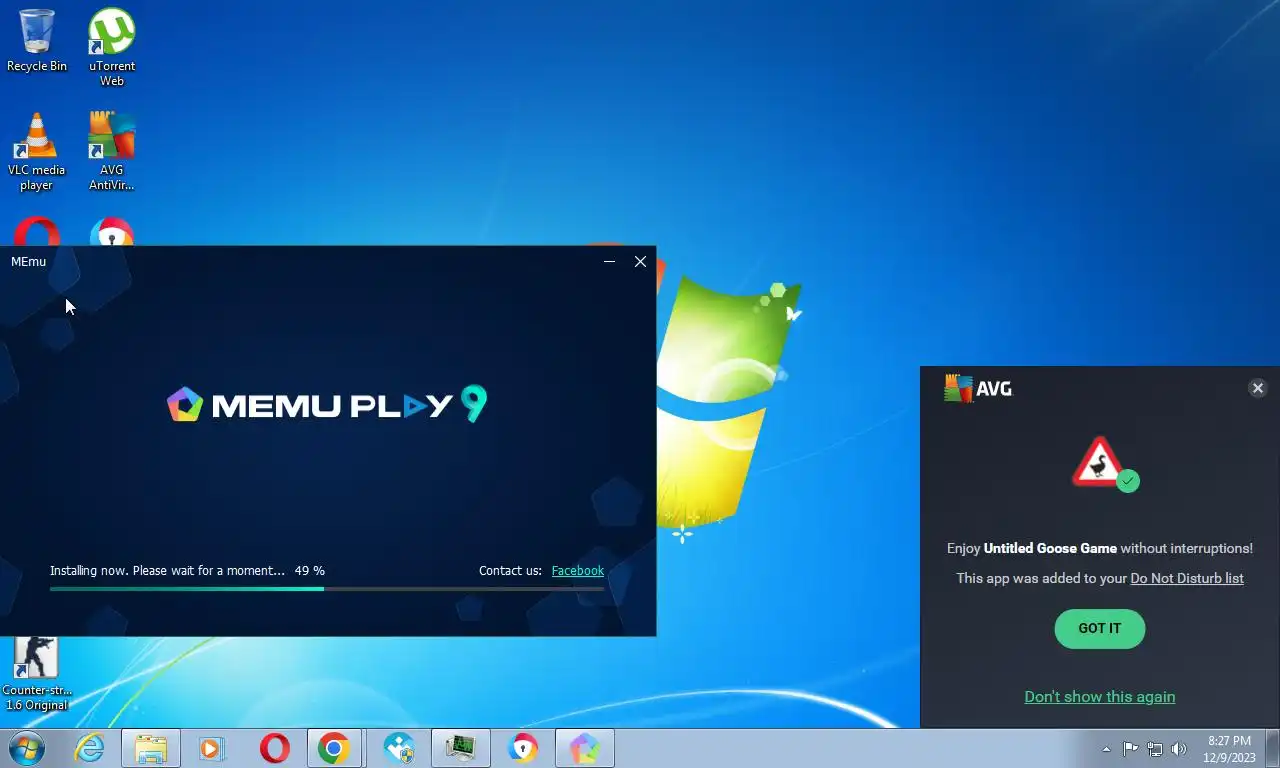Click the Facebook link in MEmu installer
The height and width of the screenshot is (768, 1280).
click(x=577, y=570)
